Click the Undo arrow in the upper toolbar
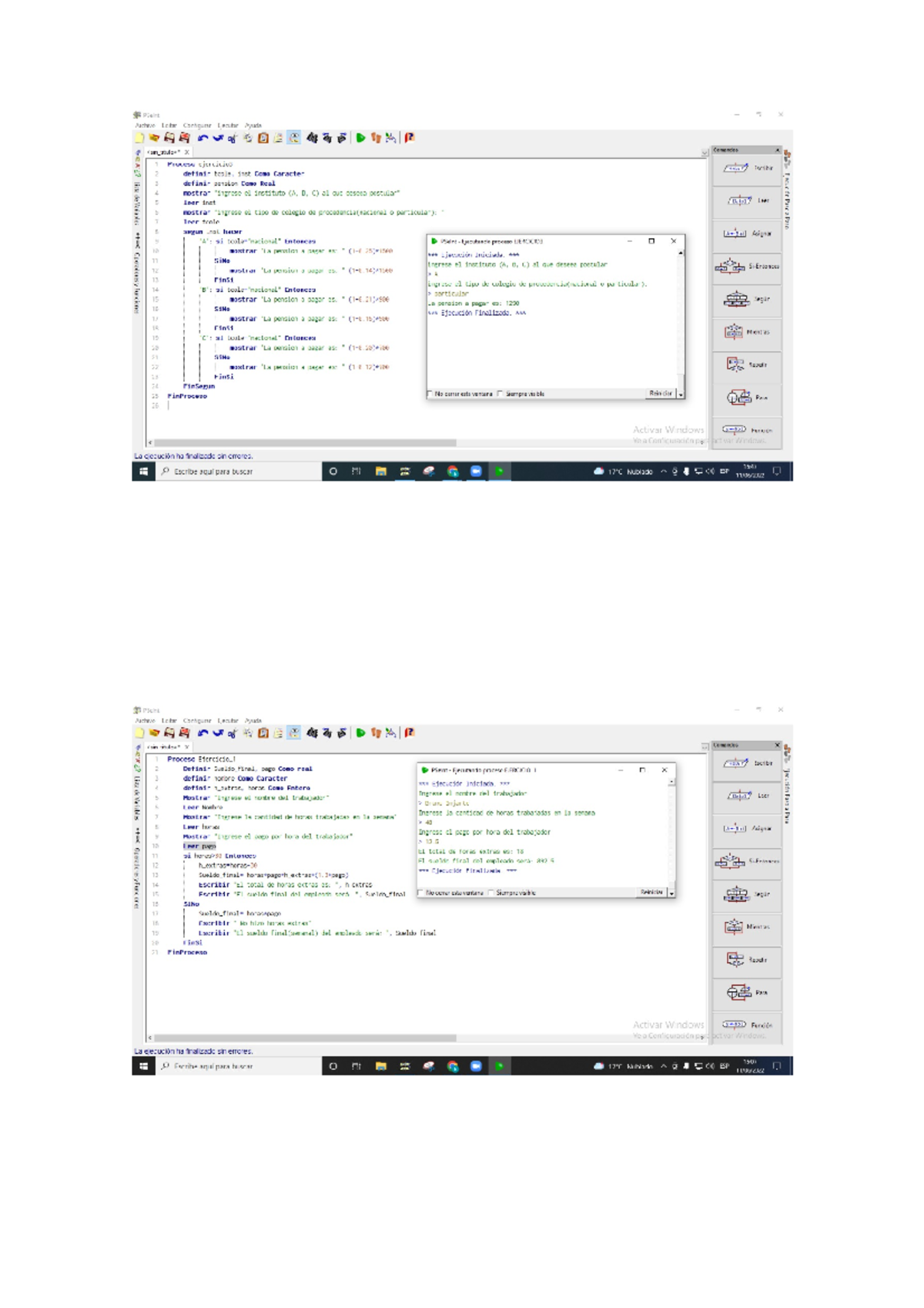Image resolution: width=924 pixels, height=1308 pixels. click(x=203, y=138)
